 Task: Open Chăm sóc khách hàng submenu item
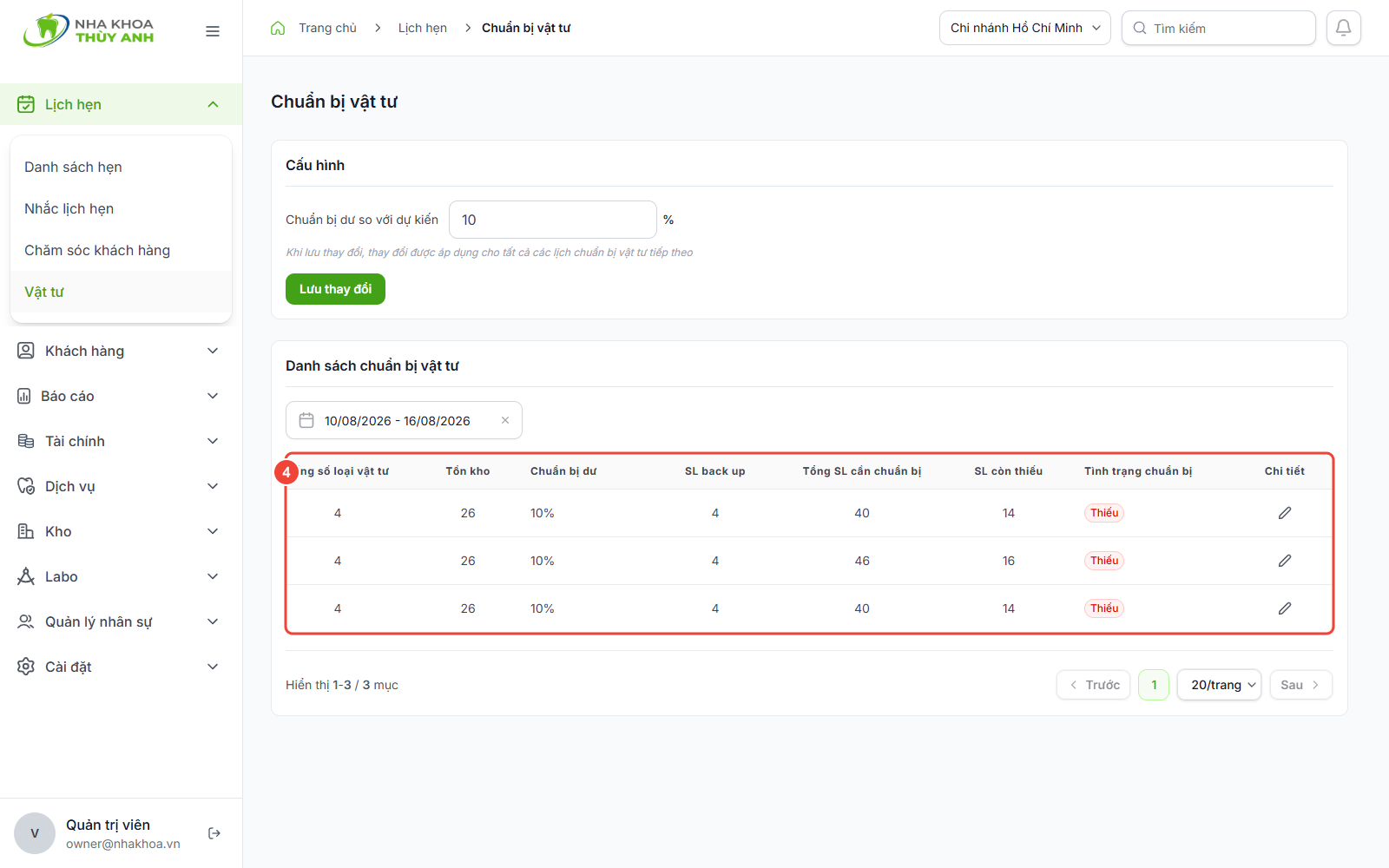coord(121,250)
